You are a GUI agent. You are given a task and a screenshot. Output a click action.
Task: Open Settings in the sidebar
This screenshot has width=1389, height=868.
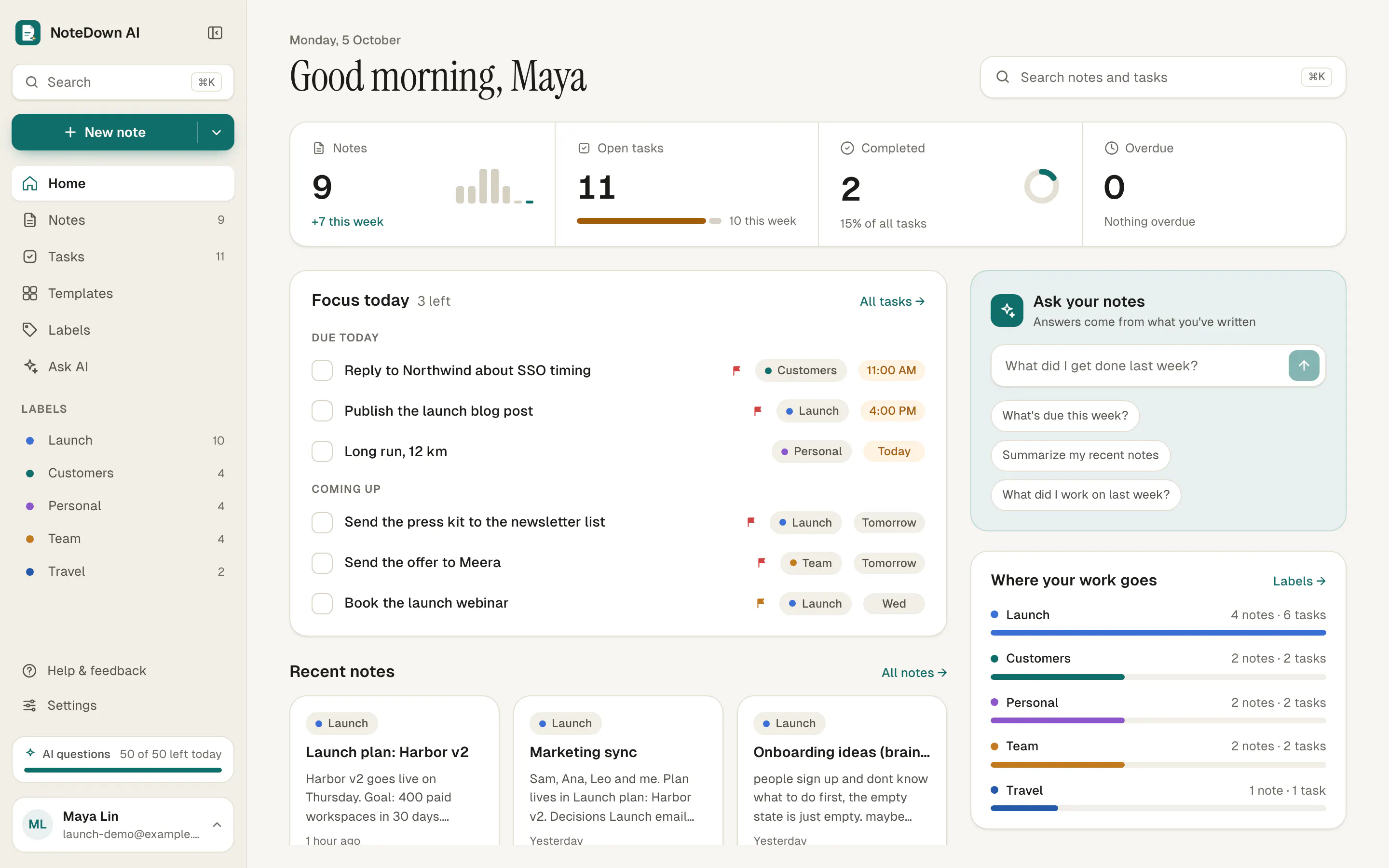(123, 705)
